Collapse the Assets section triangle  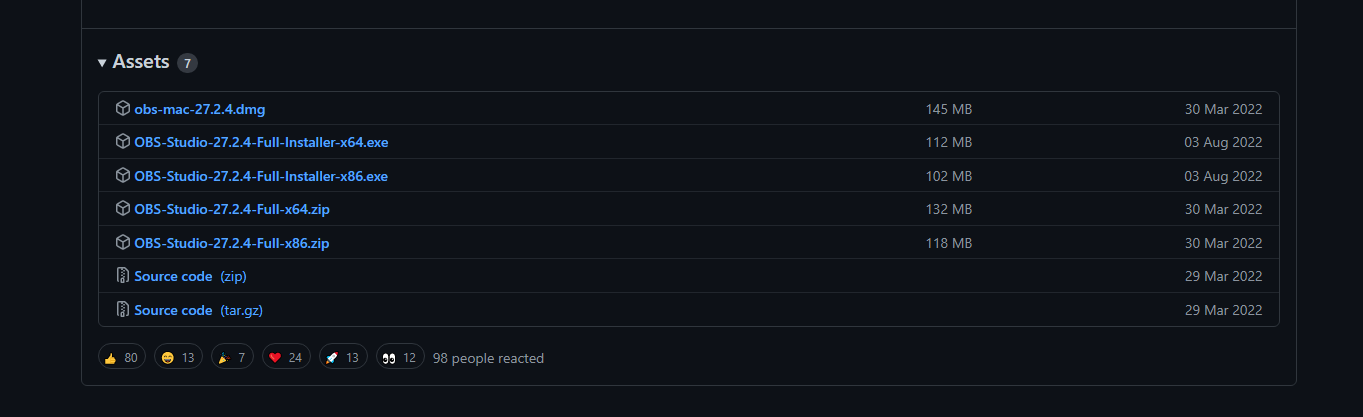102,63
